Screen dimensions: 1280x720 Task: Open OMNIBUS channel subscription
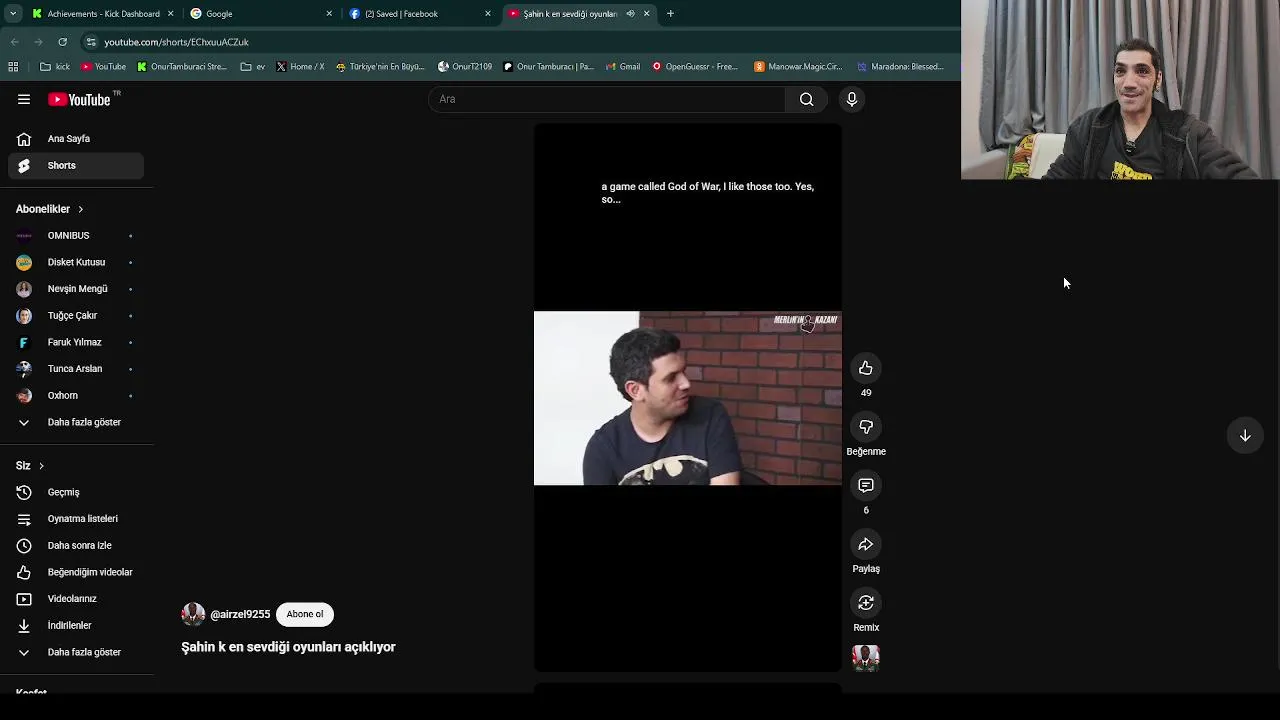76,235
